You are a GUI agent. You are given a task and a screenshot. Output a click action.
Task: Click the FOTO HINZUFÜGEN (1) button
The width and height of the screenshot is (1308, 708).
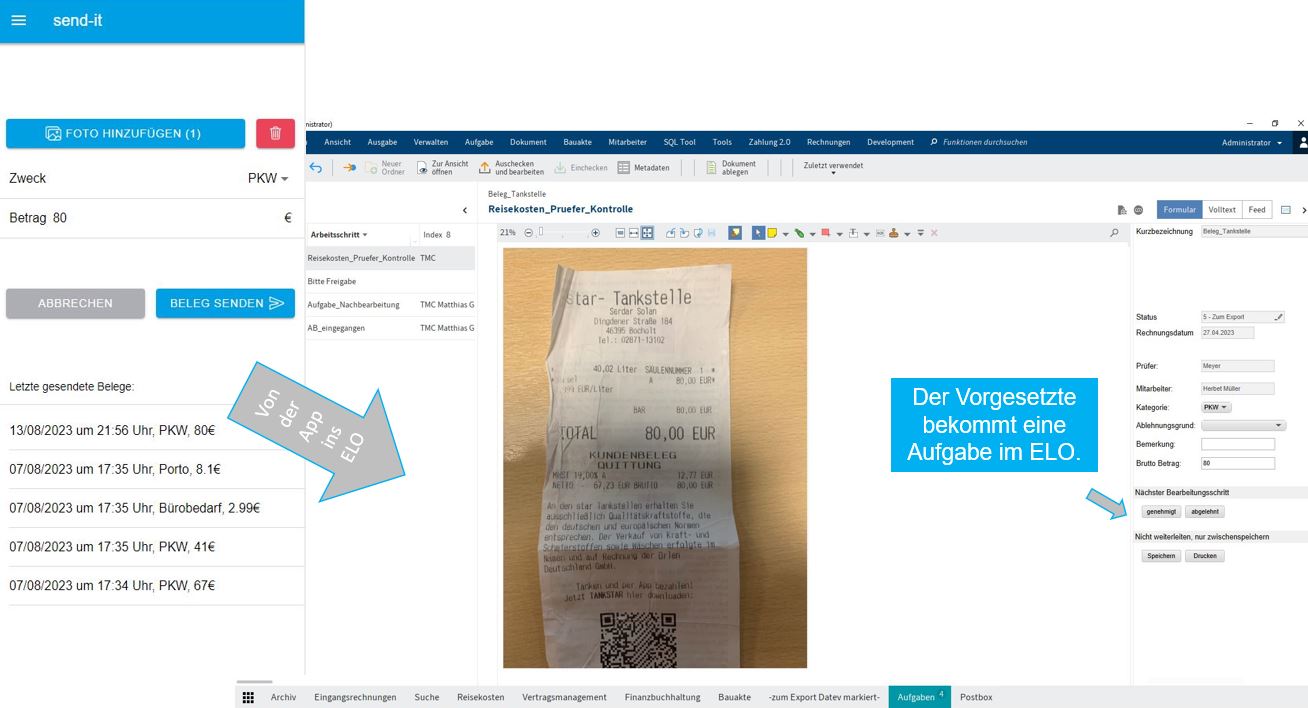(125, 133)
